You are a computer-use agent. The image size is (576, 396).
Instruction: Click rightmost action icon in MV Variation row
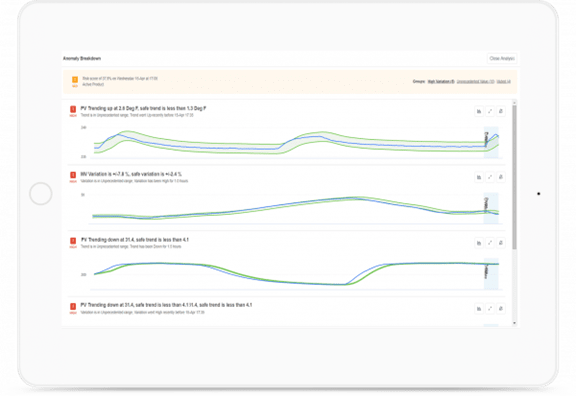coord(501,177)
